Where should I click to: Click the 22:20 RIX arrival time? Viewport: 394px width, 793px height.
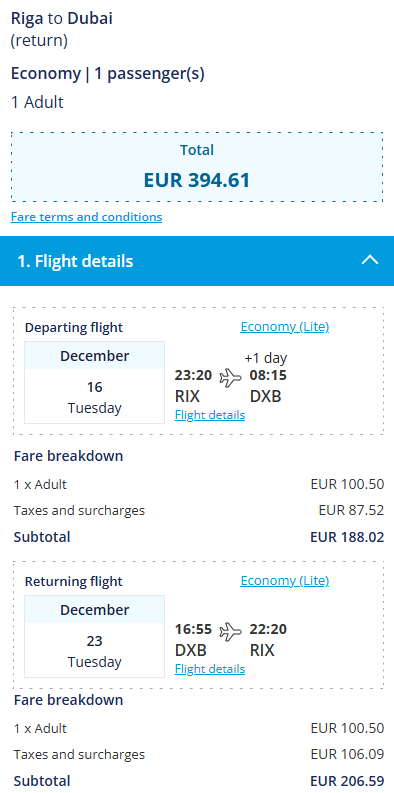[x=268, y=639]
